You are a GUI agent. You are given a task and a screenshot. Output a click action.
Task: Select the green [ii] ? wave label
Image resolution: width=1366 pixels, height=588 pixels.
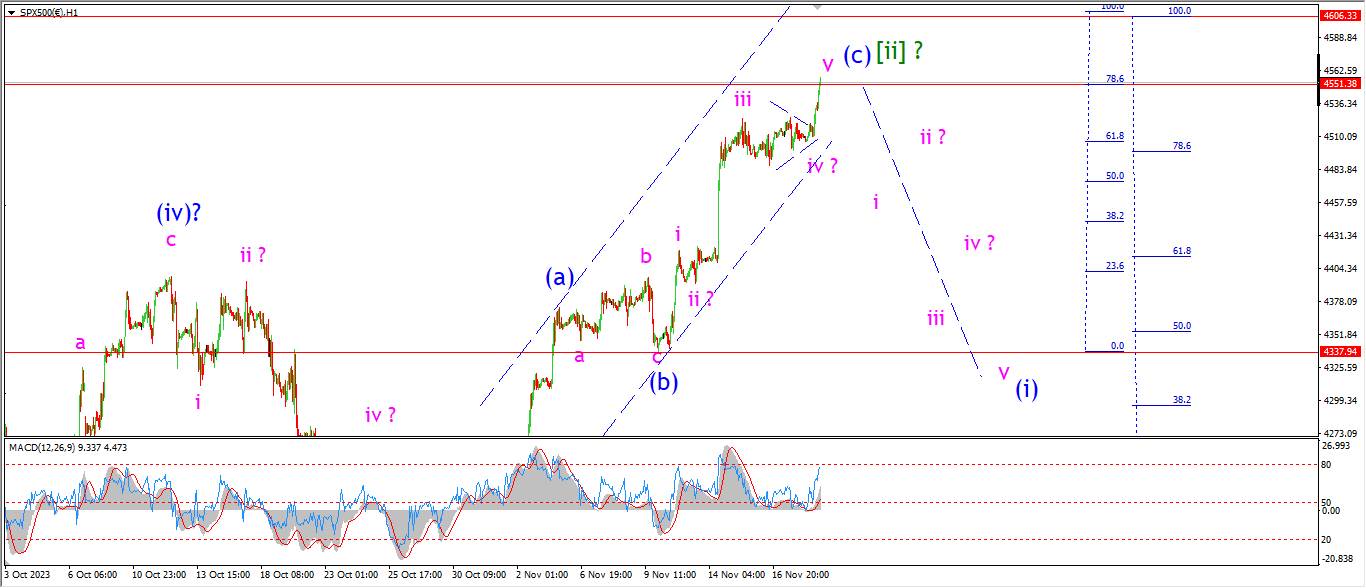click(x=898, y=52)
